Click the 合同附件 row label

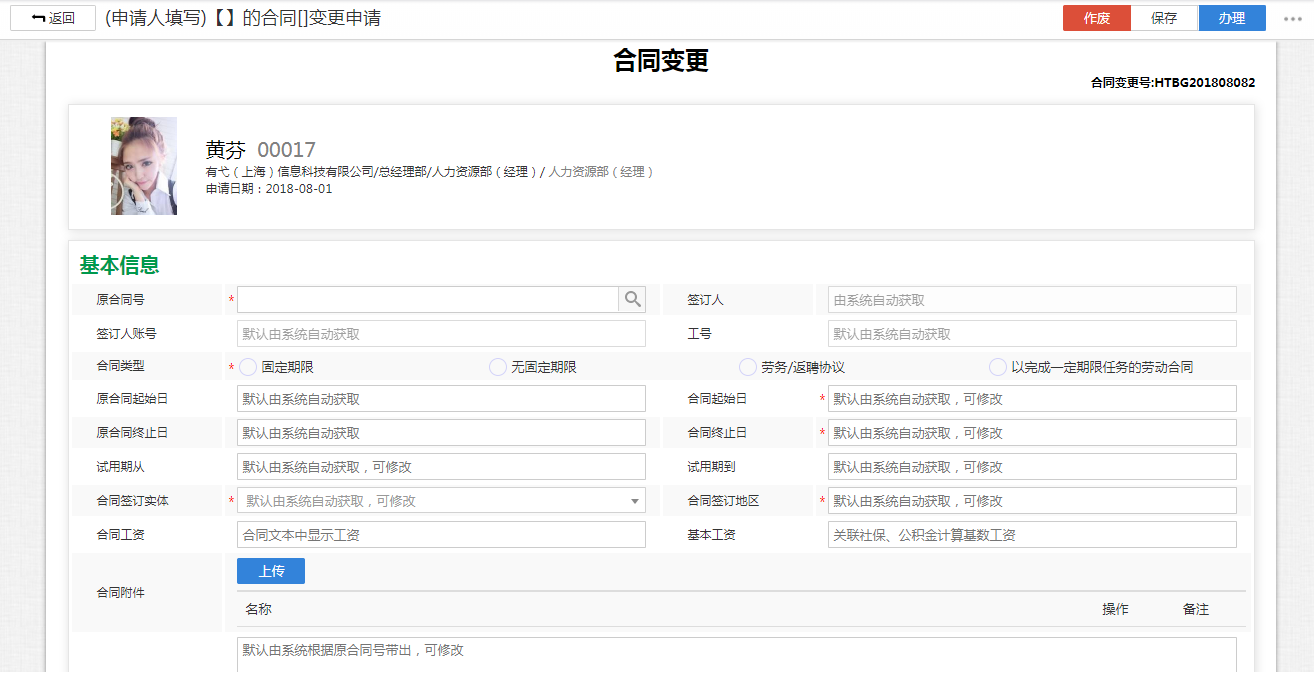(x=121, y=593)
